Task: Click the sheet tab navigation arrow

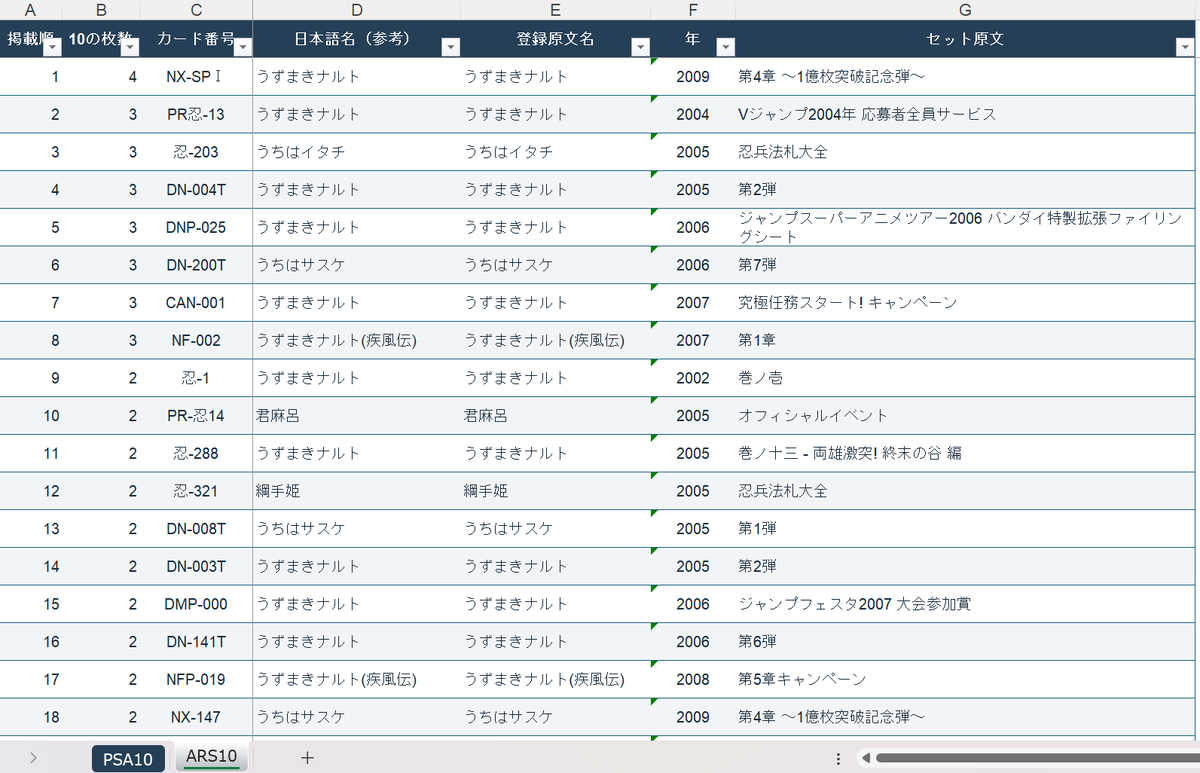Action: pos(33,758)
